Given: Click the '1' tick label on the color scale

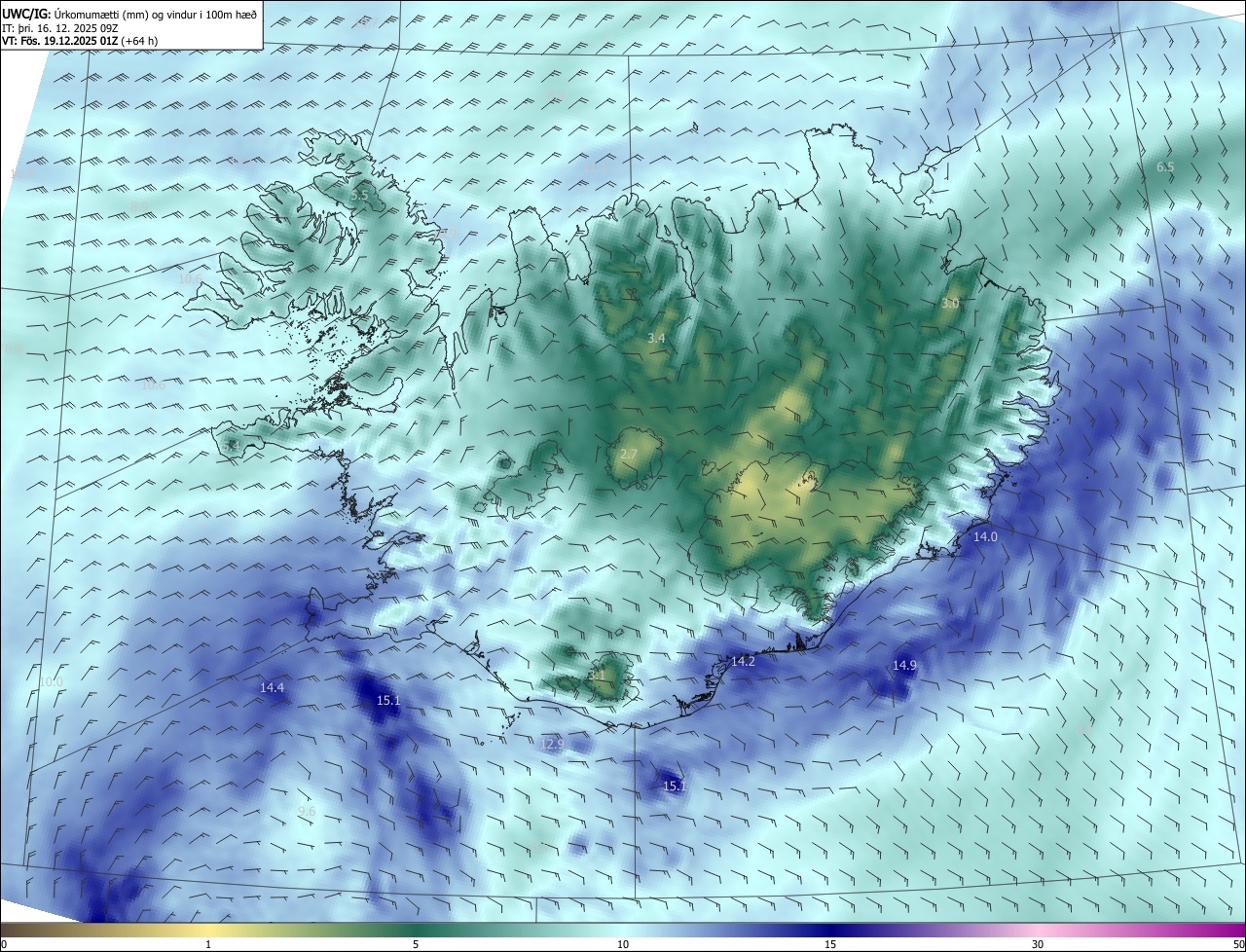Looking at the screenshot, I should tap(208, 944).
